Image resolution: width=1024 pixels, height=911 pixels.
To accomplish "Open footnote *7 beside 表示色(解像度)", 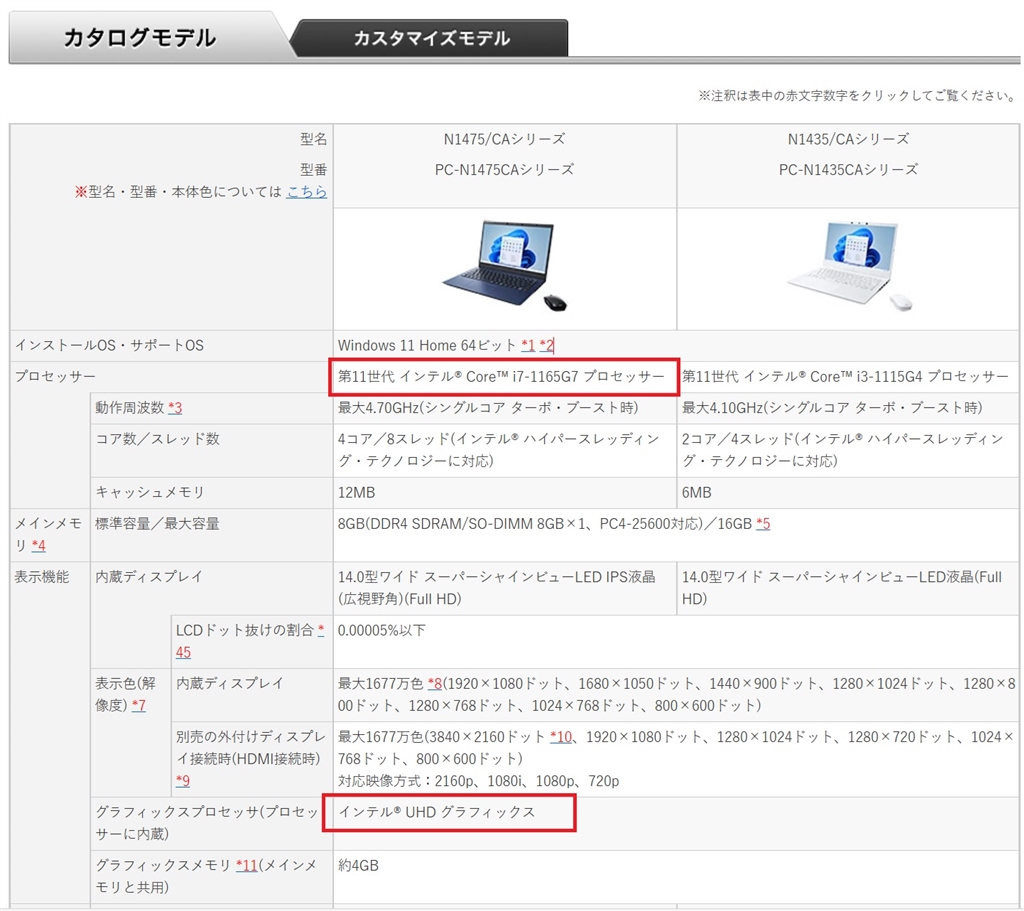I will 138,705.
